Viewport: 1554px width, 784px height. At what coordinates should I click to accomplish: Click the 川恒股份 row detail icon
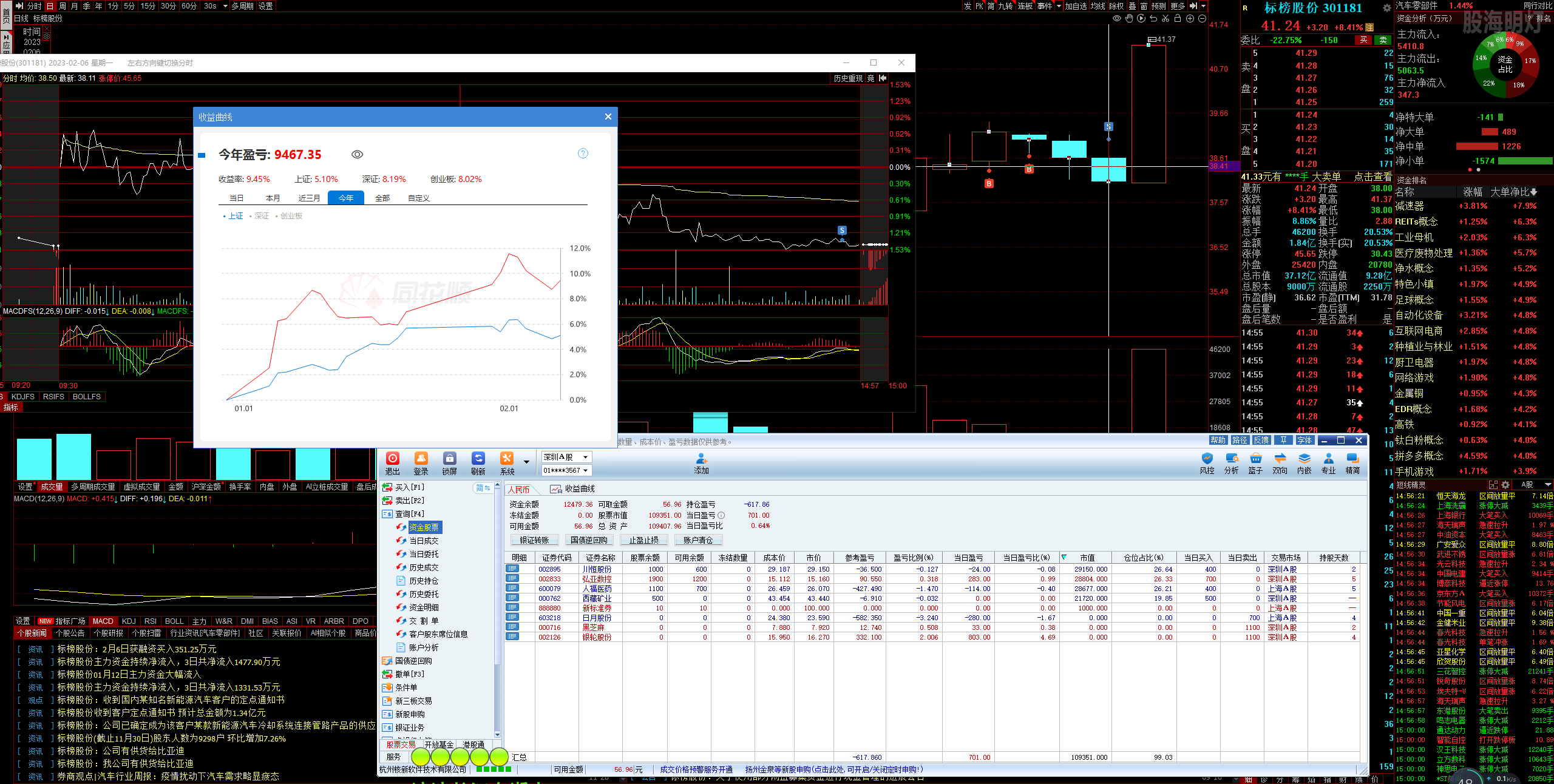[x=512, y=569]
